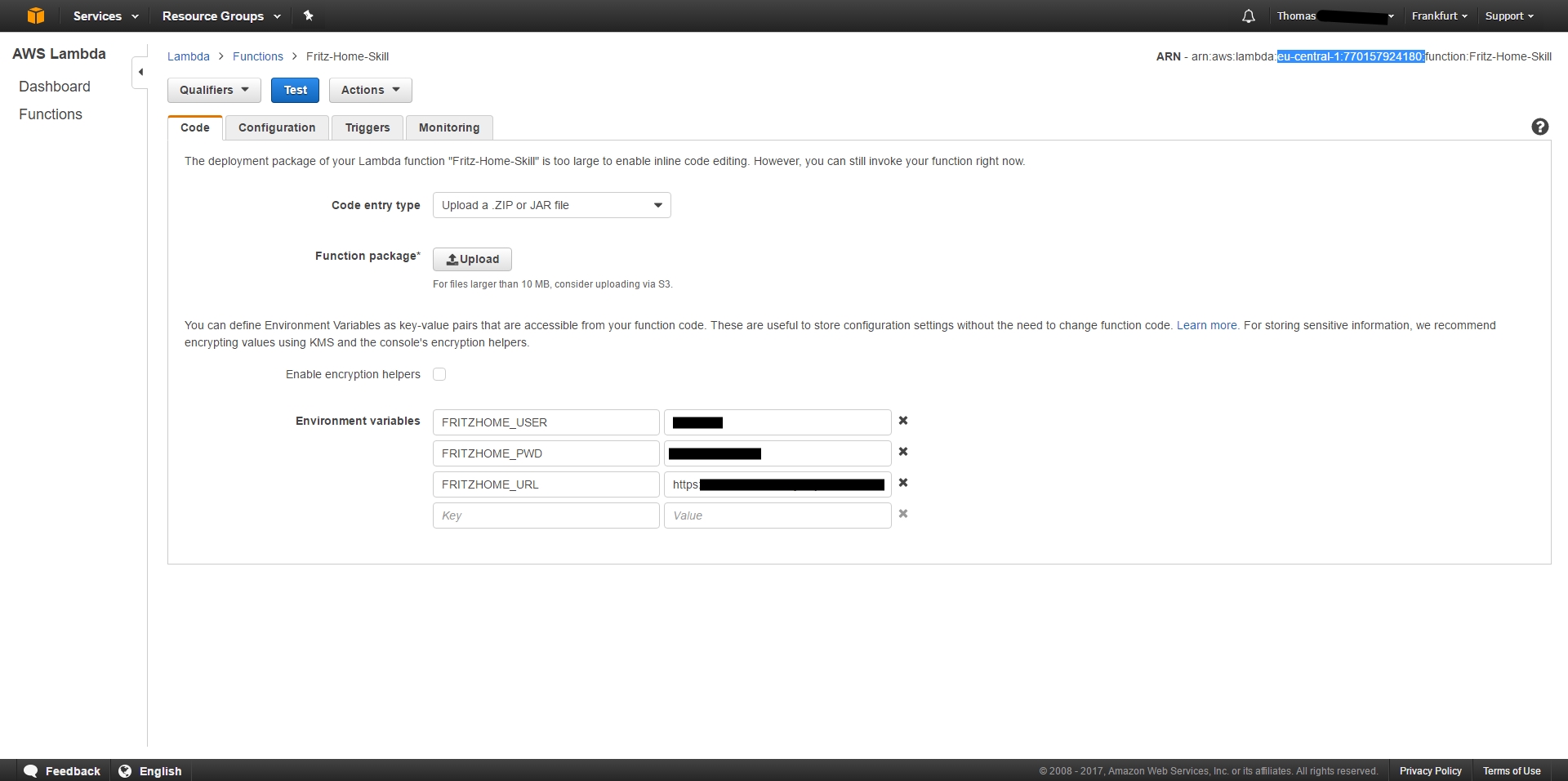Click the FRITZHOME_PWD value field
Viewport: 1568px width, 781px height.
(x=777, y=453)
